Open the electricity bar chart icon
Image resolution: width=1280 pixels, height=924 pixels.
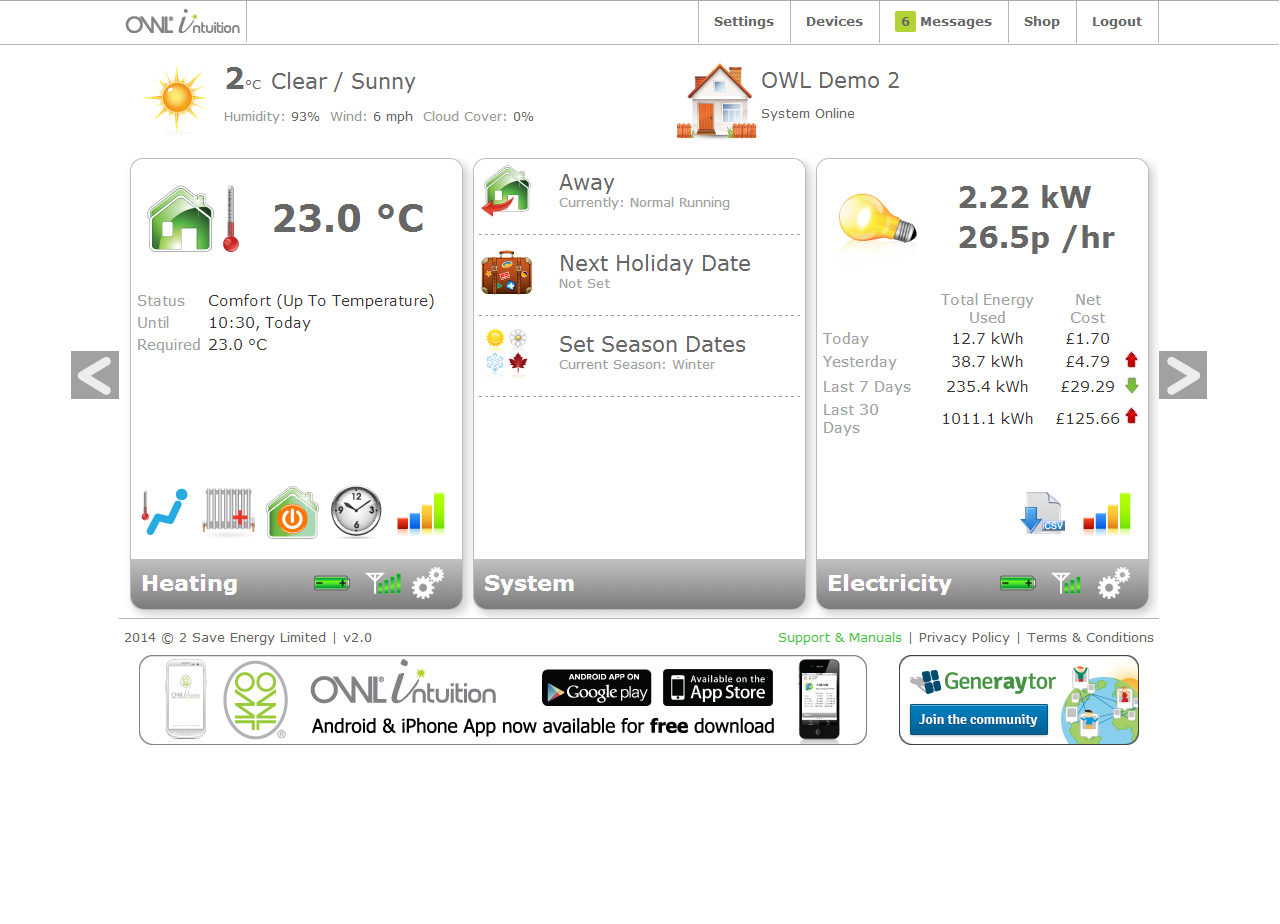click(x=1106, y=512)
